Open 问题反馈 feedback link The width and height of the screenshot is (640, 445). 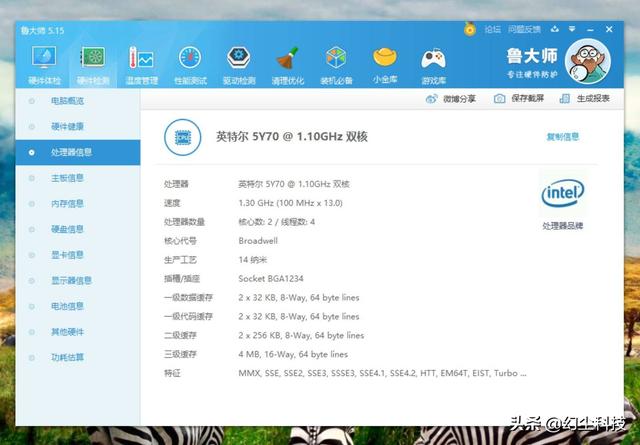pos(524,29)
